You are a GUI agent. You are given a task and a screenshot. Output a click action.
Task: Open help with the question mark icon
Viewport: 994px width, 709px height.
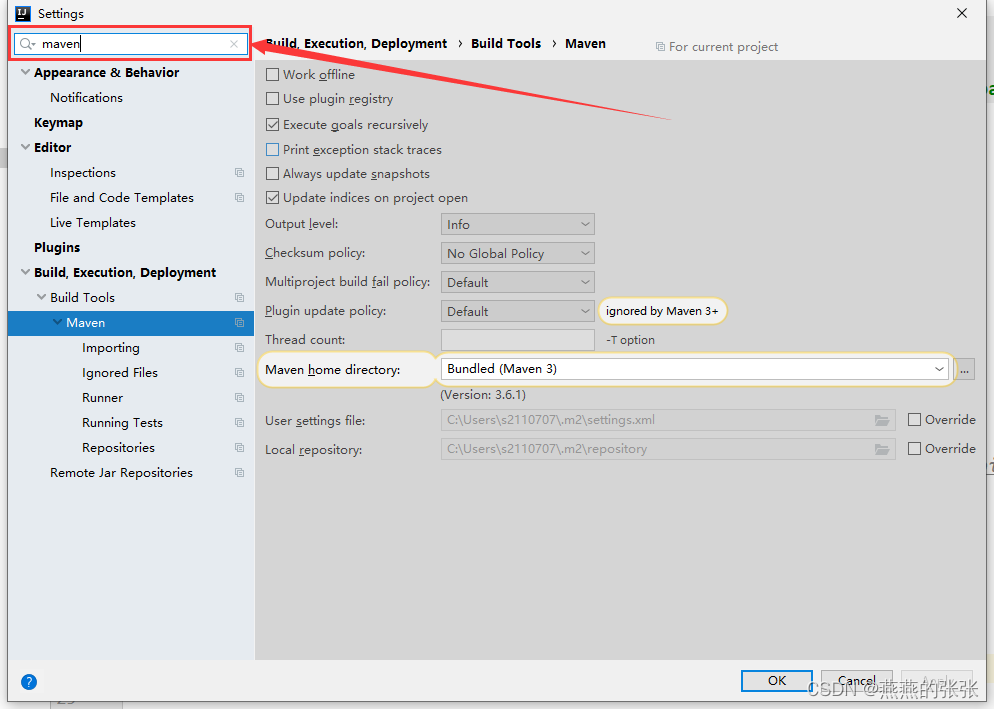tap(29, 682)
